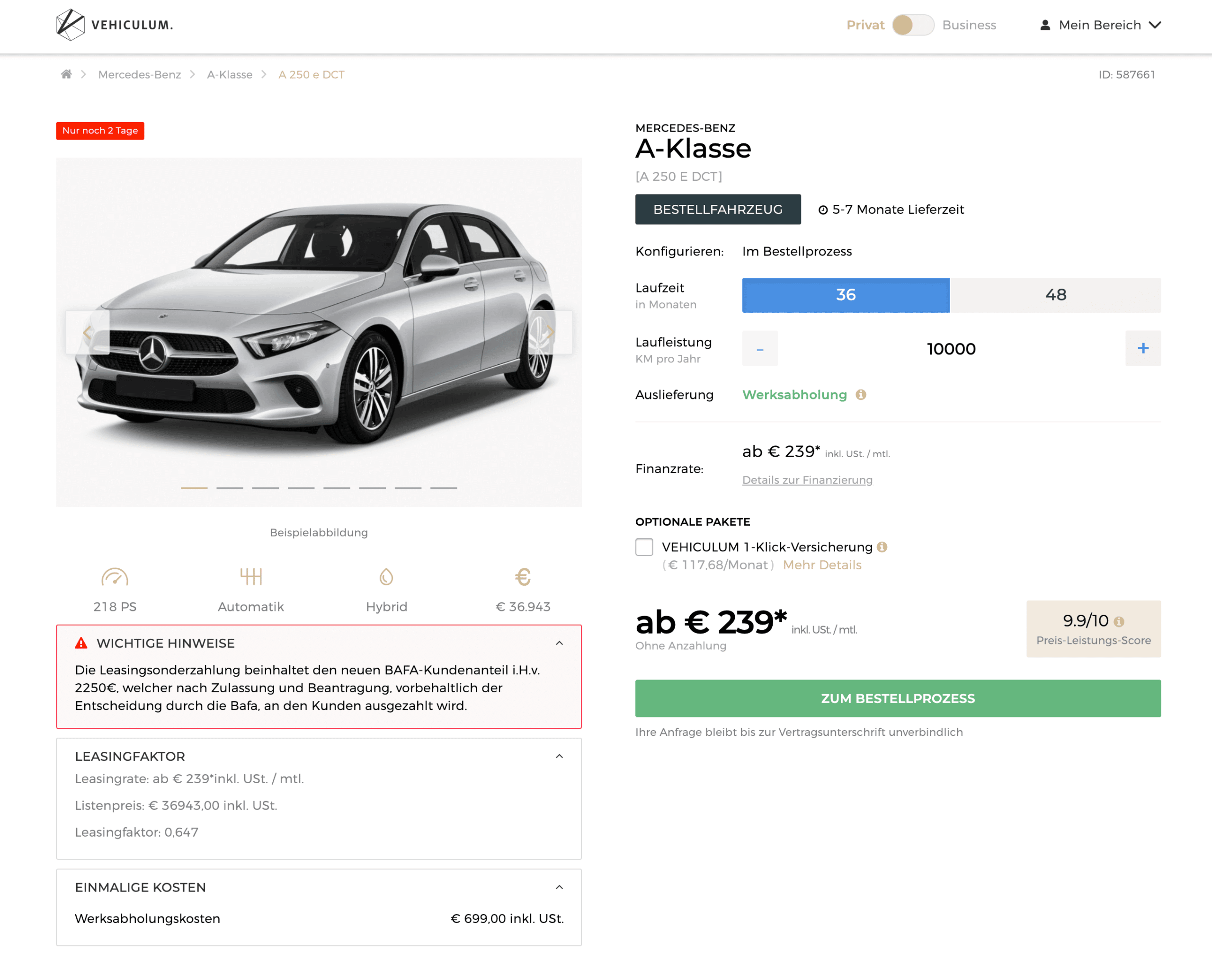The height and width of the screenshot is (980, 1212).
Task: Click the delivery time clock icon
Action: tap(823, 210)
